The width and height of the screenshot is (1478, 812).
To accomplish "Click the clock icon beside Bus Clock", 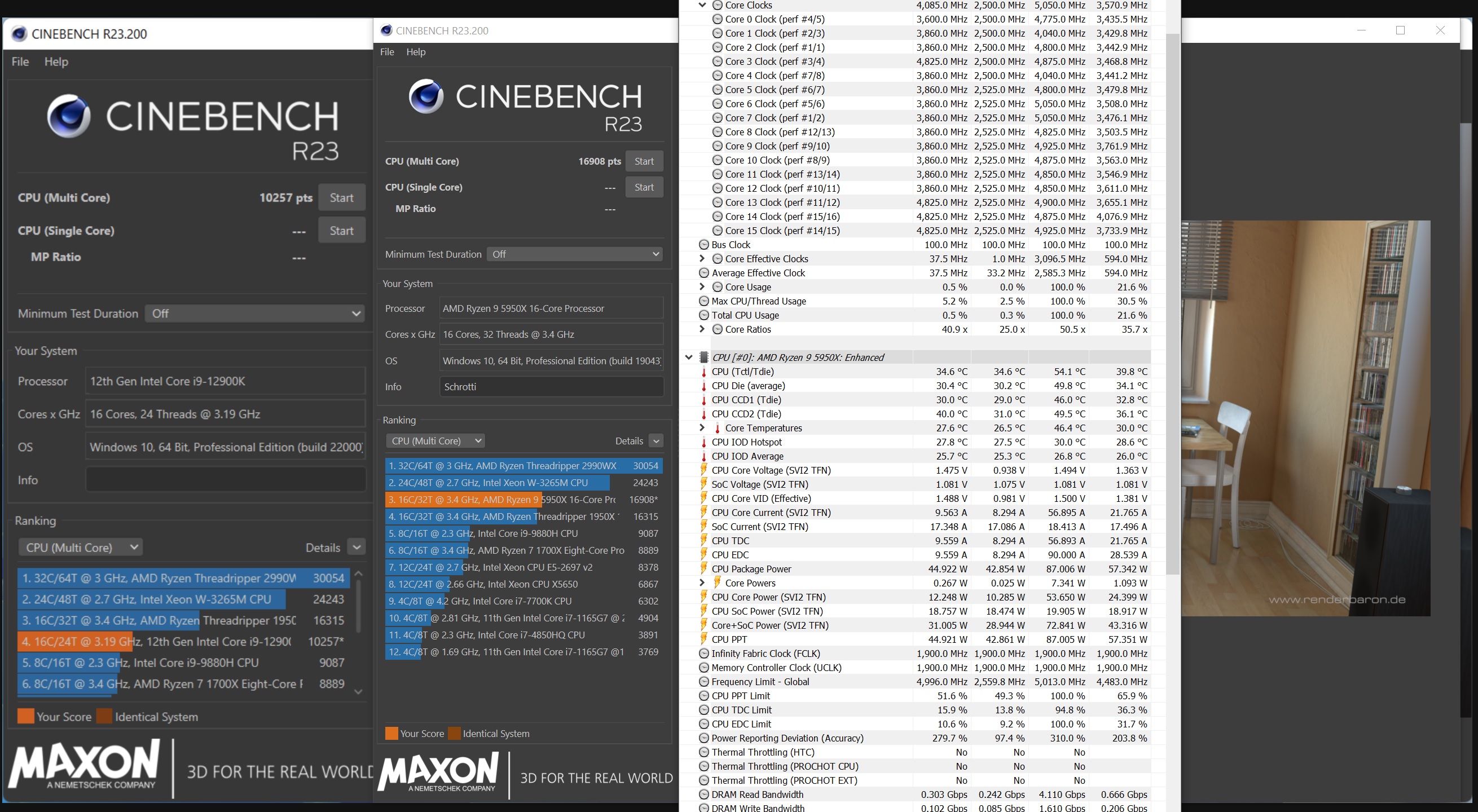I will coord(704,245).
